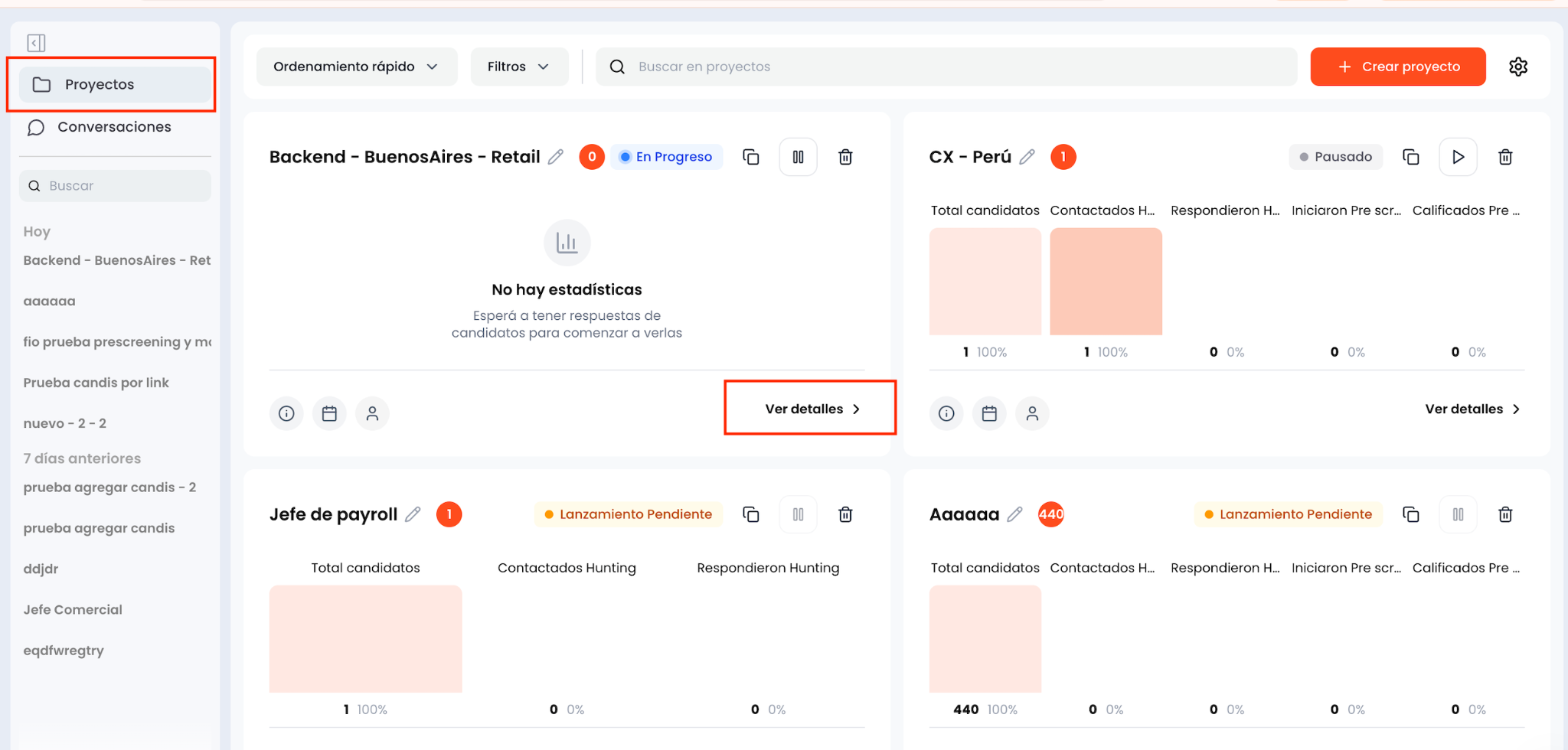1568x750 pixels.
Task: Pause the Backend - BuenosAires - Retail project
Action: (799, 157)
